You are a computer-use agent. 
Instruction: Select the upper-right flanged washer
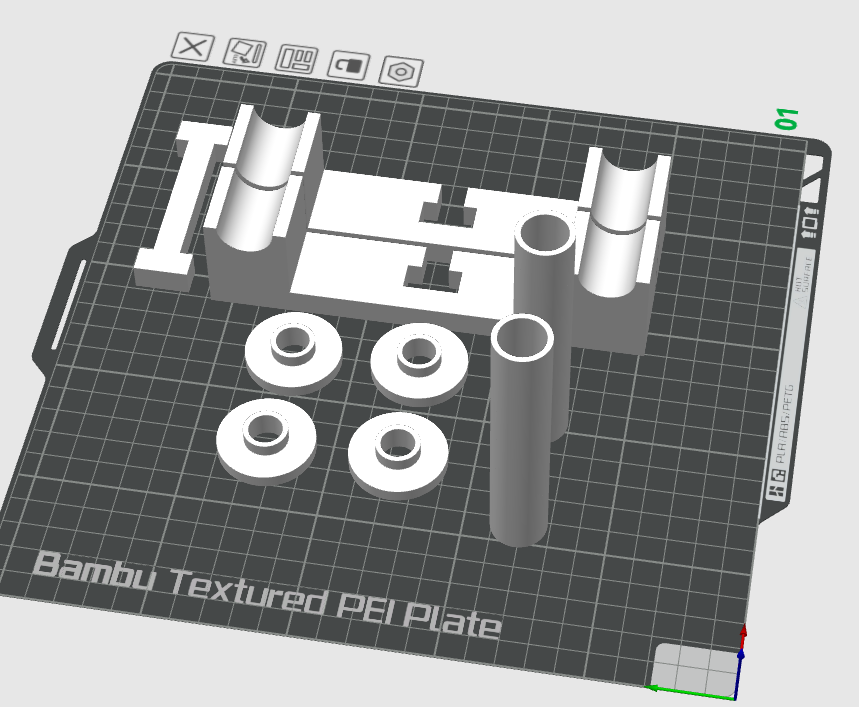420,363
